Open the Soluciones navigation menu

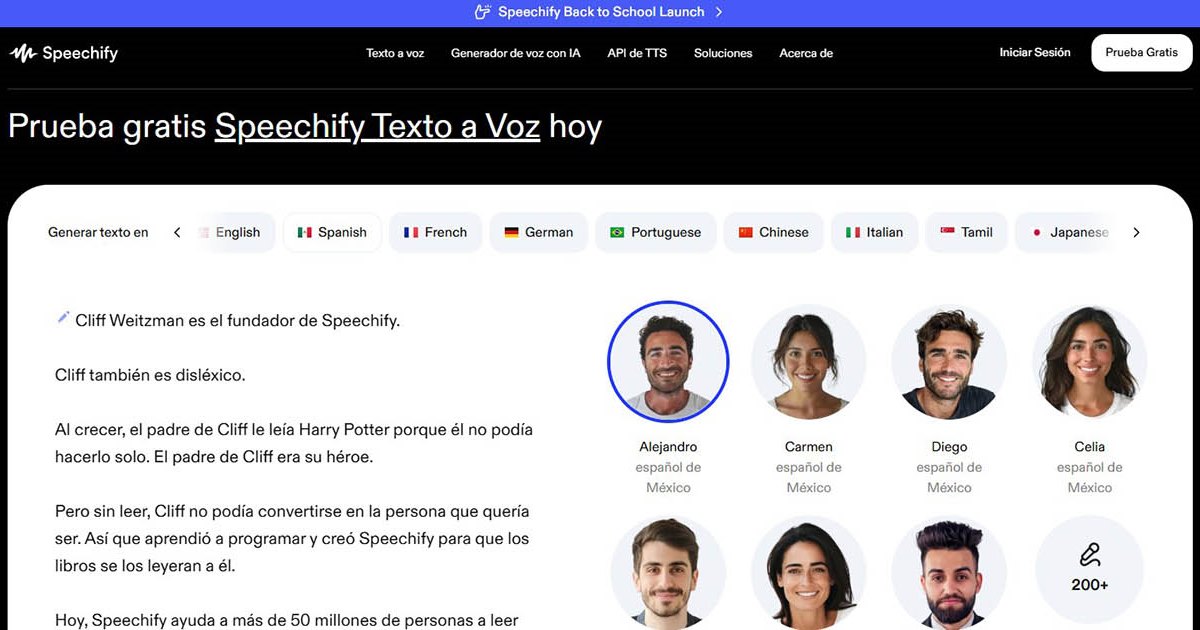pyautogui.click(x=723, y=53)
